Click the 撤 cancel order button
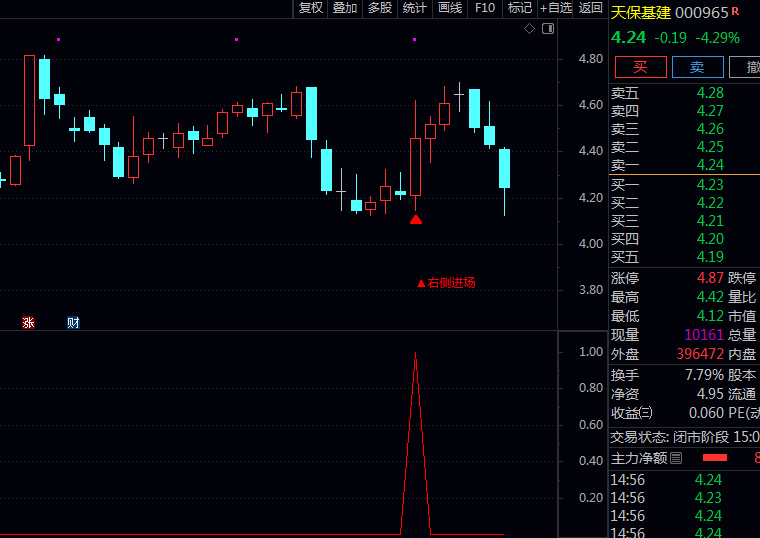 745,67
